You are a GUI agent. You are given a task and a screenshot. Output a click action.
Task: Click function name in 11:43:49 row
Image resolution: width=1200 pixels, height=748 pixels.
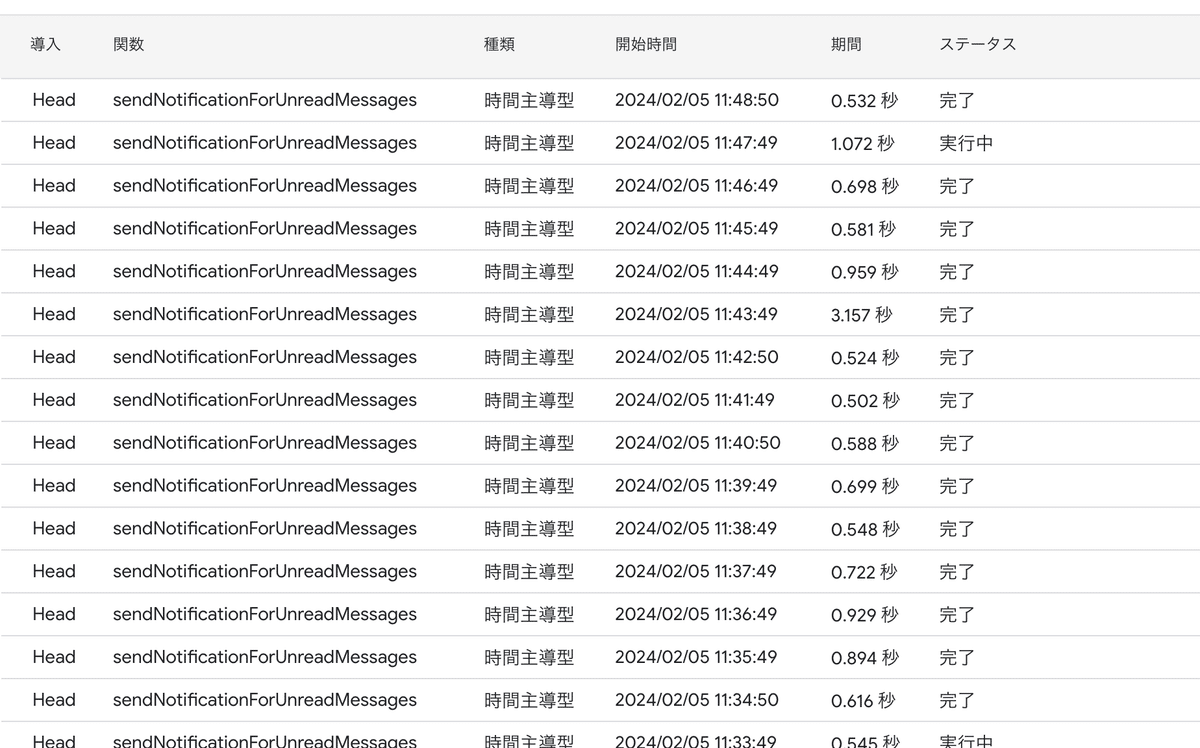265,314
